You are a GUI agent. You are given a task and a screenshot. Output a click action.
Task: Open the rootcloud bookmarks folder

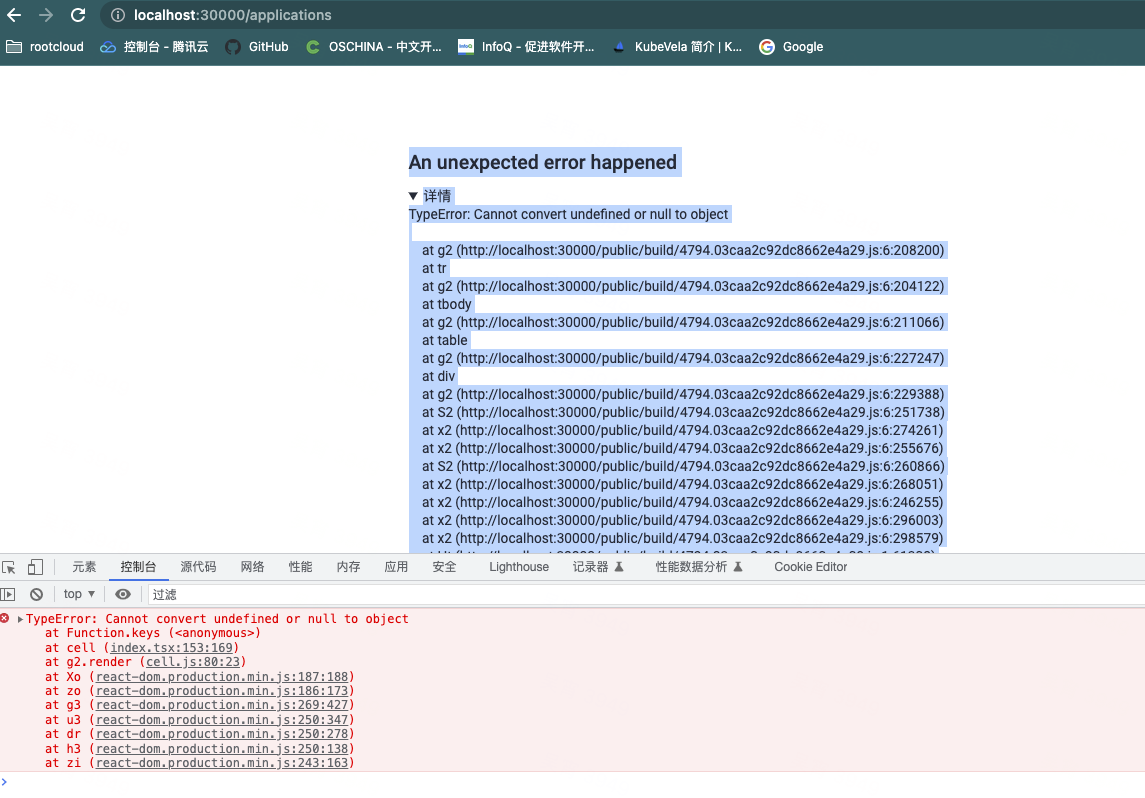[x=44, y=46]
